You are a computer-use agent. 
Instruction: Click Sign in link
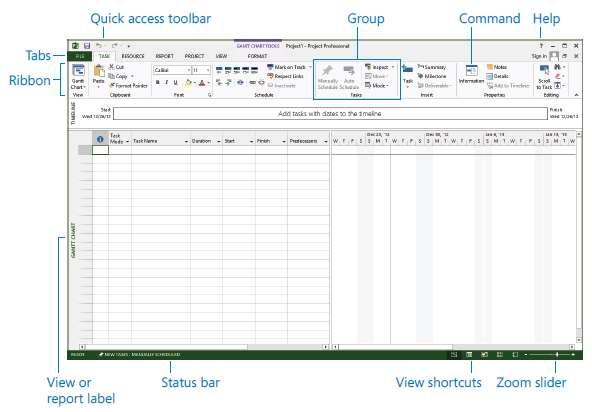coord(539,56)
